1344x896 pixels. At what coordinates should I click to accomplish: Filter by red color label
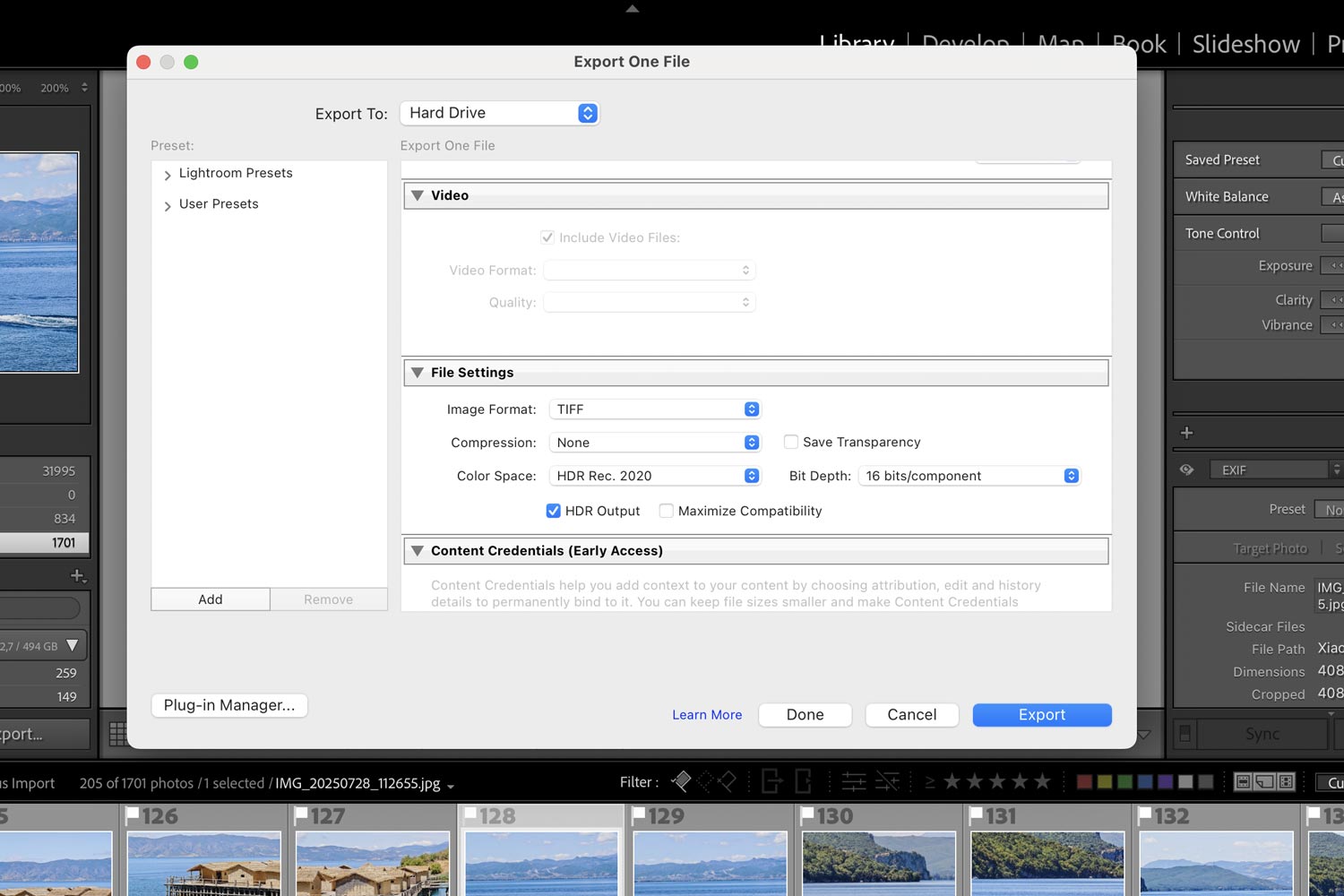tap(1084, 782)
